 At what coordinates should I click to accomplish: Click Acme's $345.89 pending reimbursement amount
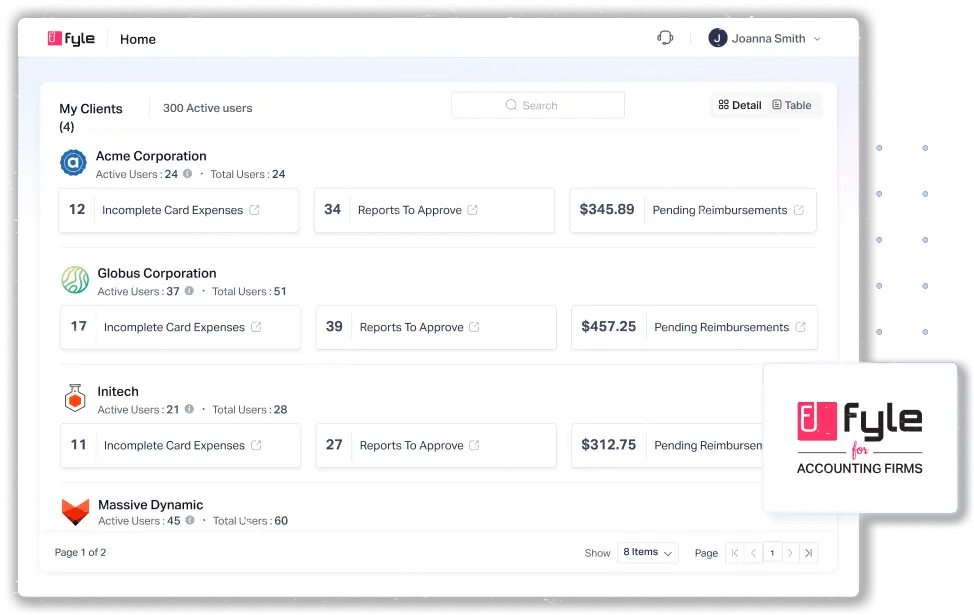[607, 209]
